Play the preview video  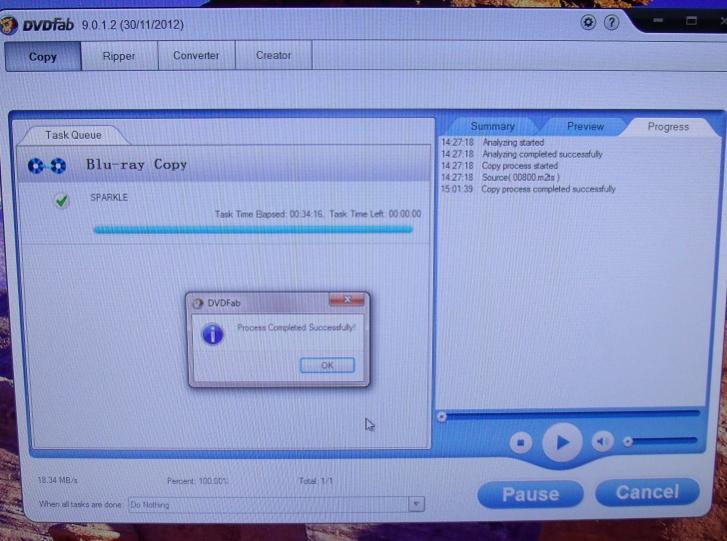click(x=562, y=442)
